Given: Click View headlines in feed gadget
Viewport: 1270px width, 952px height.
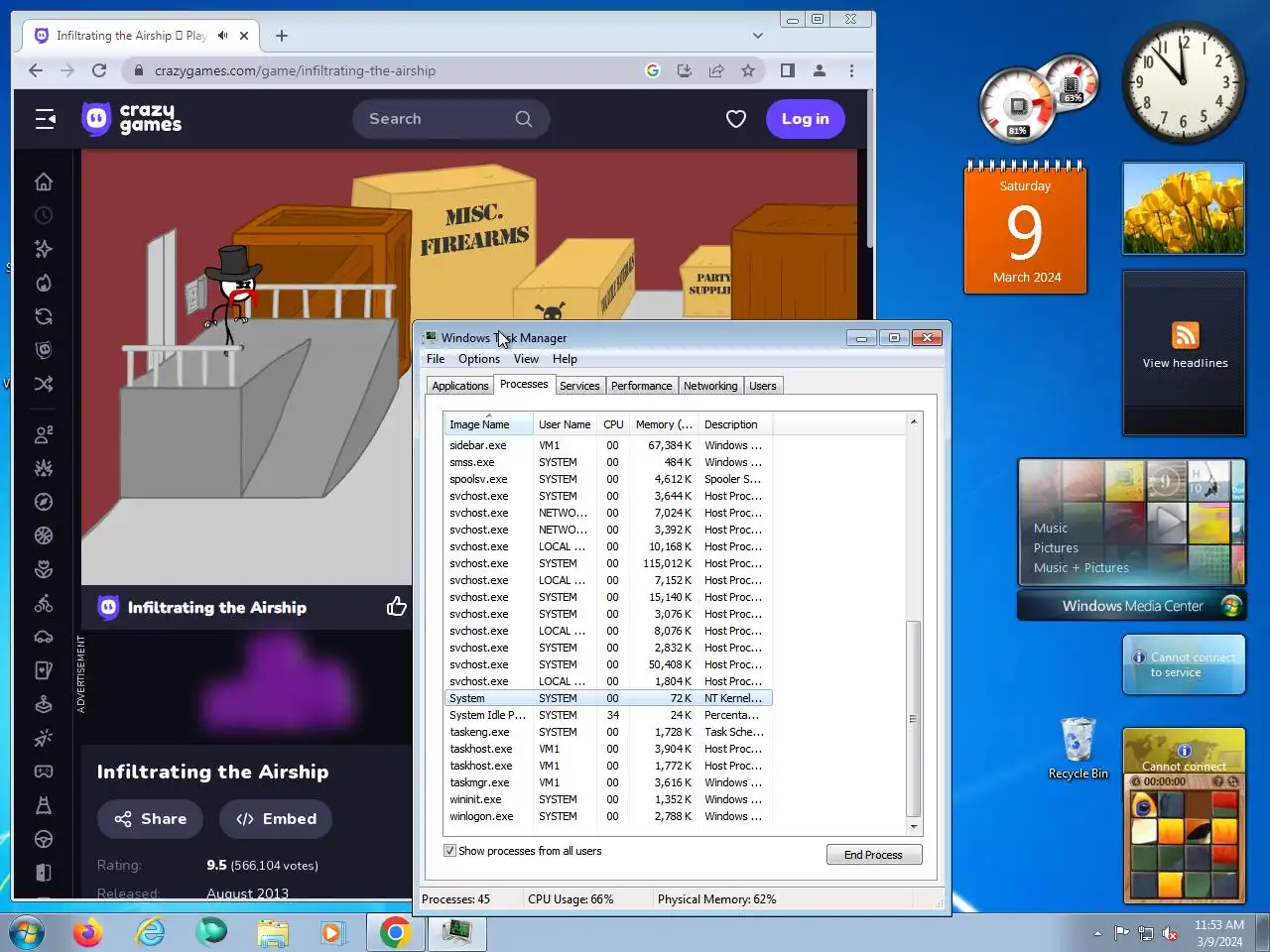Looking at the screenshot, I should point(1185,363).
